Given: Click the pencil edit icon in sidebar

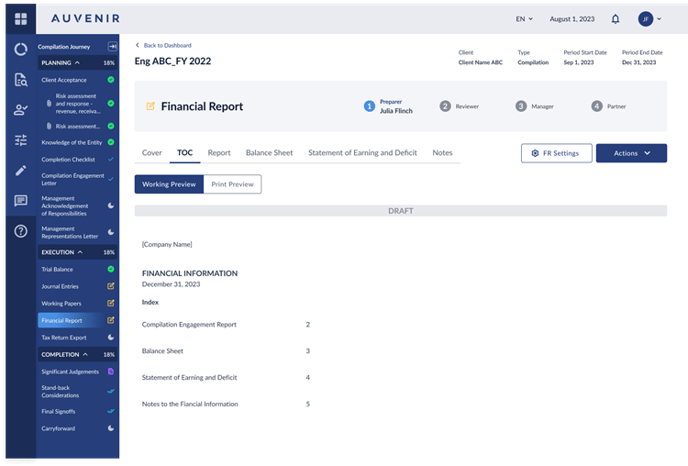Looking at the screenshot, I should tap(20, 171).
